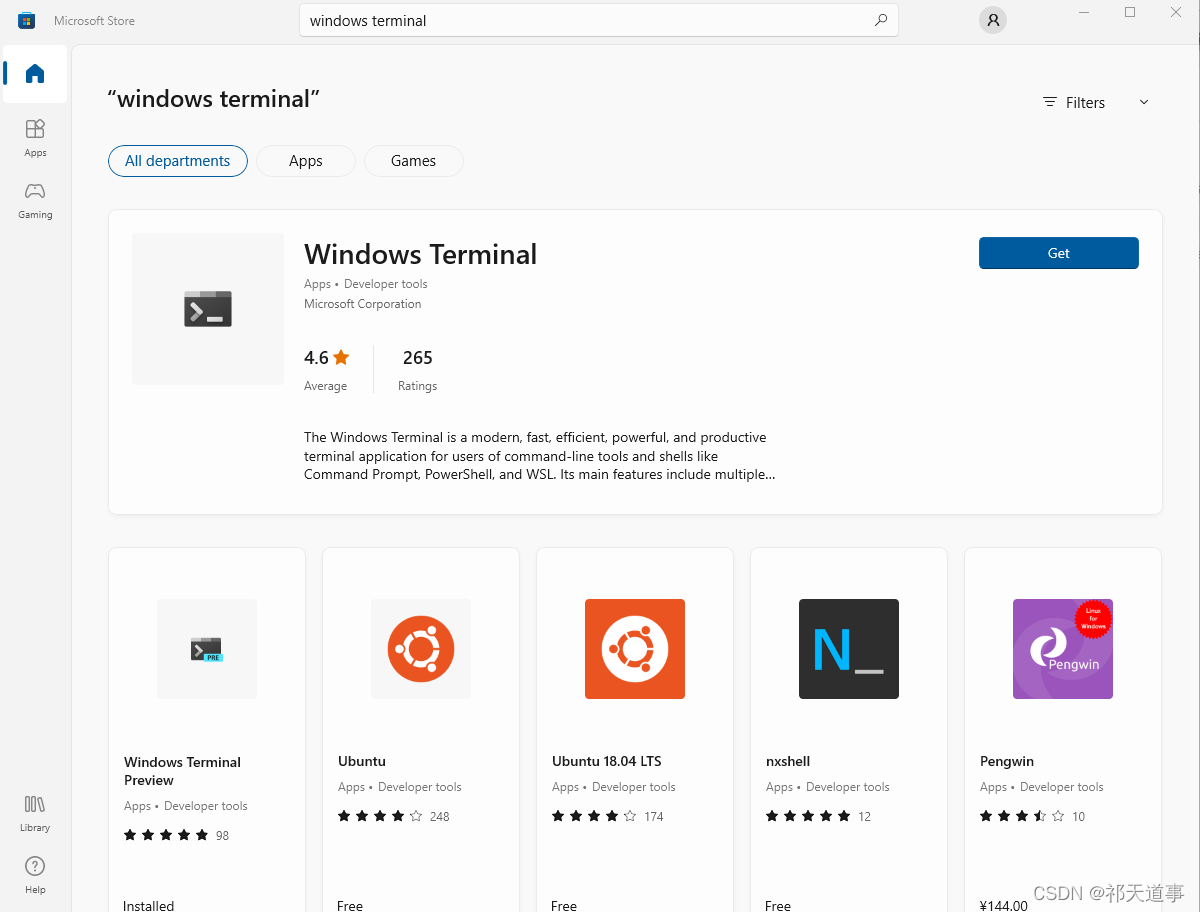The height and width of the screenshot is (912, 1200).
Task: Click the Pengwin app icon
Action: tap(1063, 649)
